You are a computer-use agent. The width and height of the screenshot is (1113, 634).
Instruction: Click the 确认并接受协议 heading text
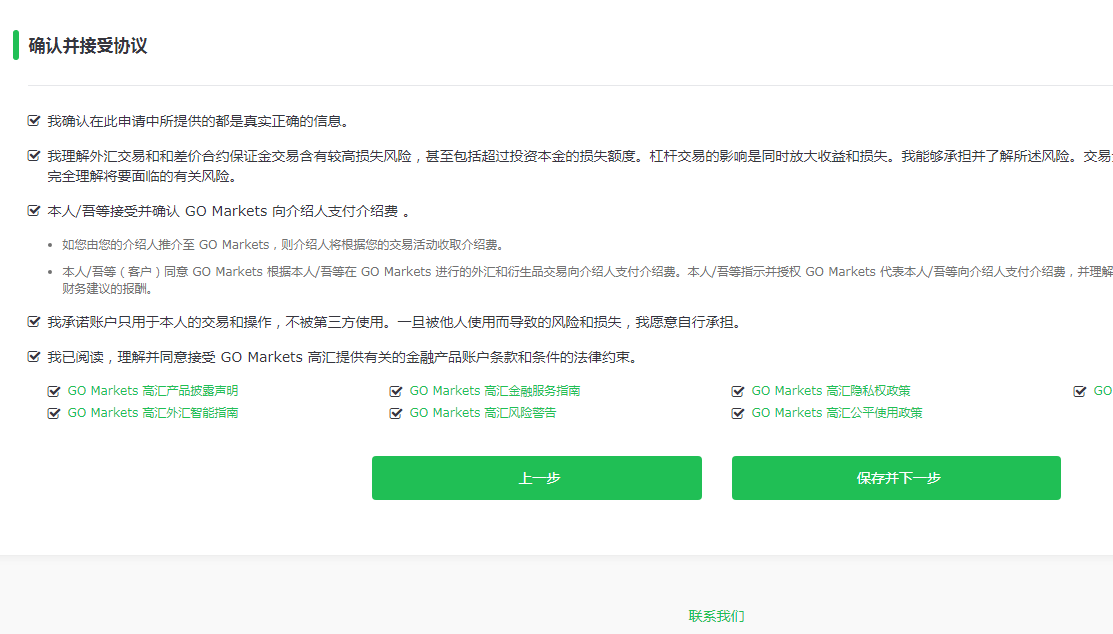pyautogui.click(x=88, y=45)
